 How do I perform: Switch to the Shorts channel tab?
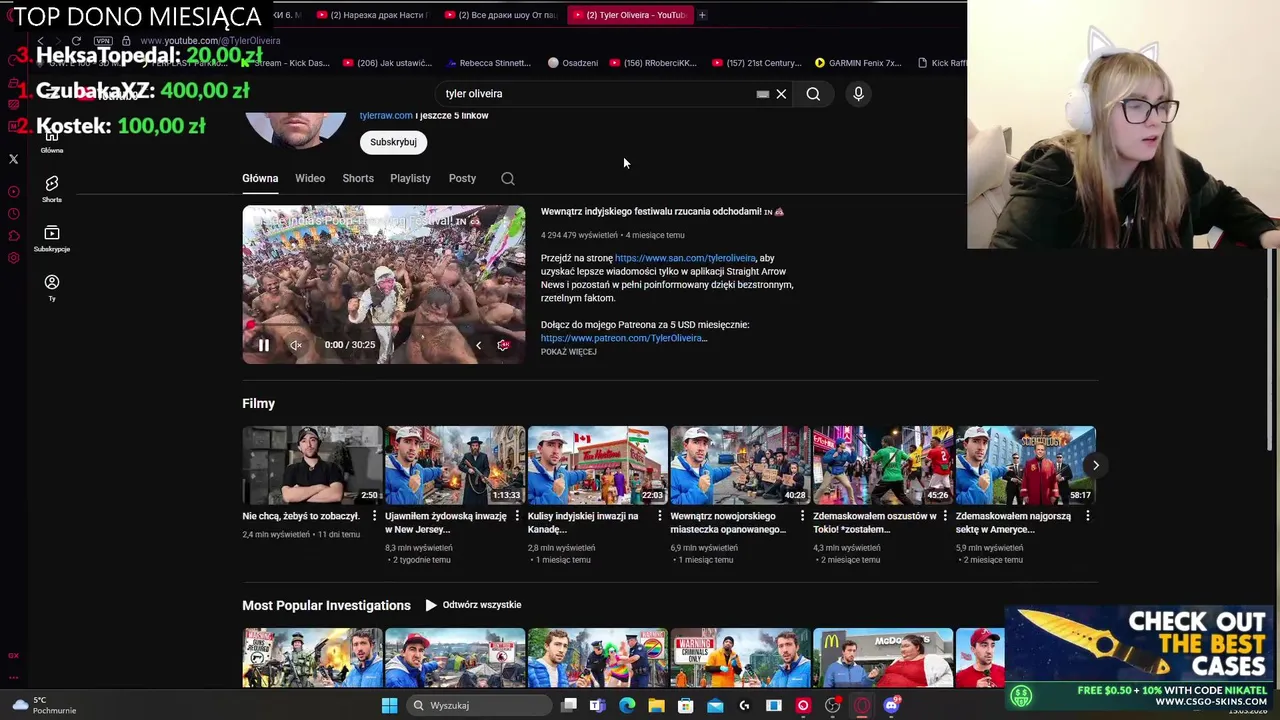[x=358, y=178]
